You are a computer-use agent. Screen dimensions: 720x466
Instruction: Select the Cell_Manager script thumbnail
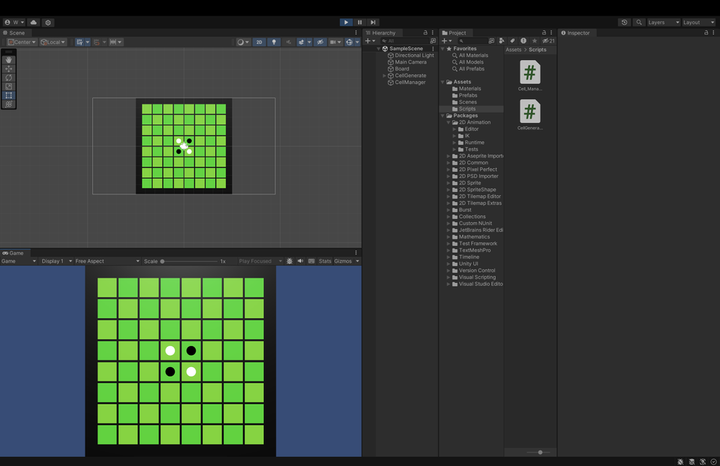click(x=529, y=73)
